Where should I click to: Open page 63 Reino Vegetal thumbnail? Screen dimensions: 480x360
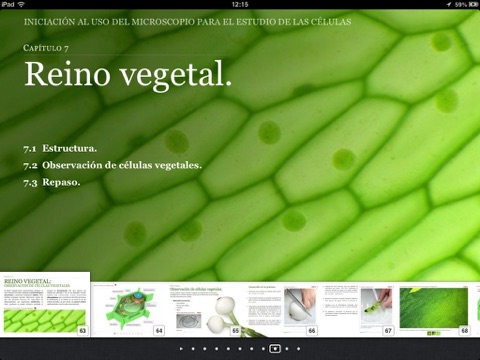(x=45, y=304)
